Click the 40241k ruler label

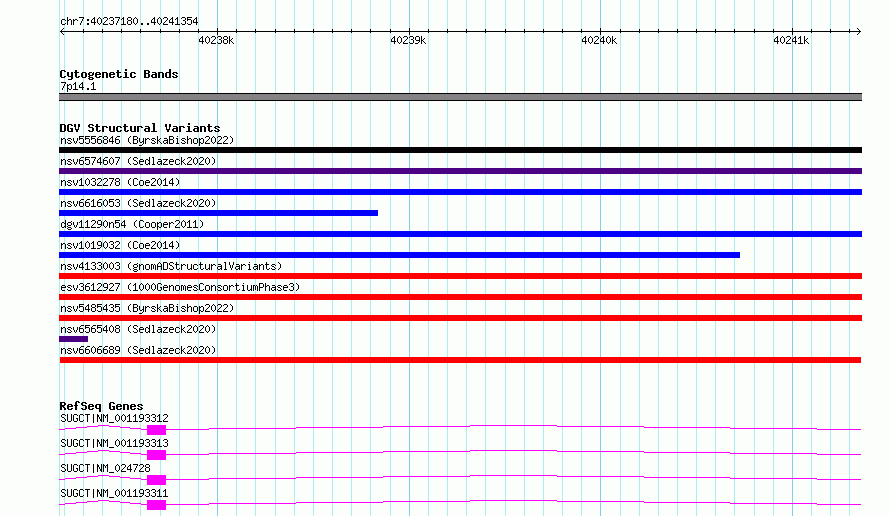(791, 40)
